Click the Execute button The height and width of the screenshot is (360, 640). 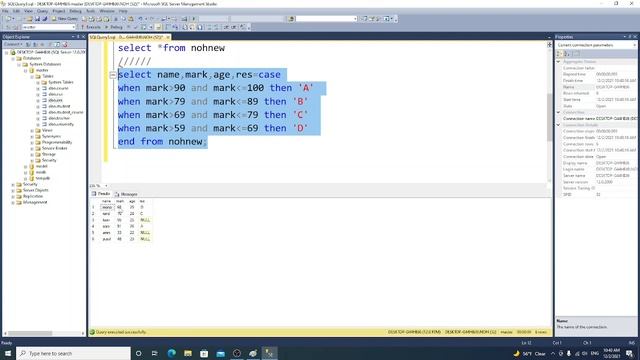[x=91, y=27]
